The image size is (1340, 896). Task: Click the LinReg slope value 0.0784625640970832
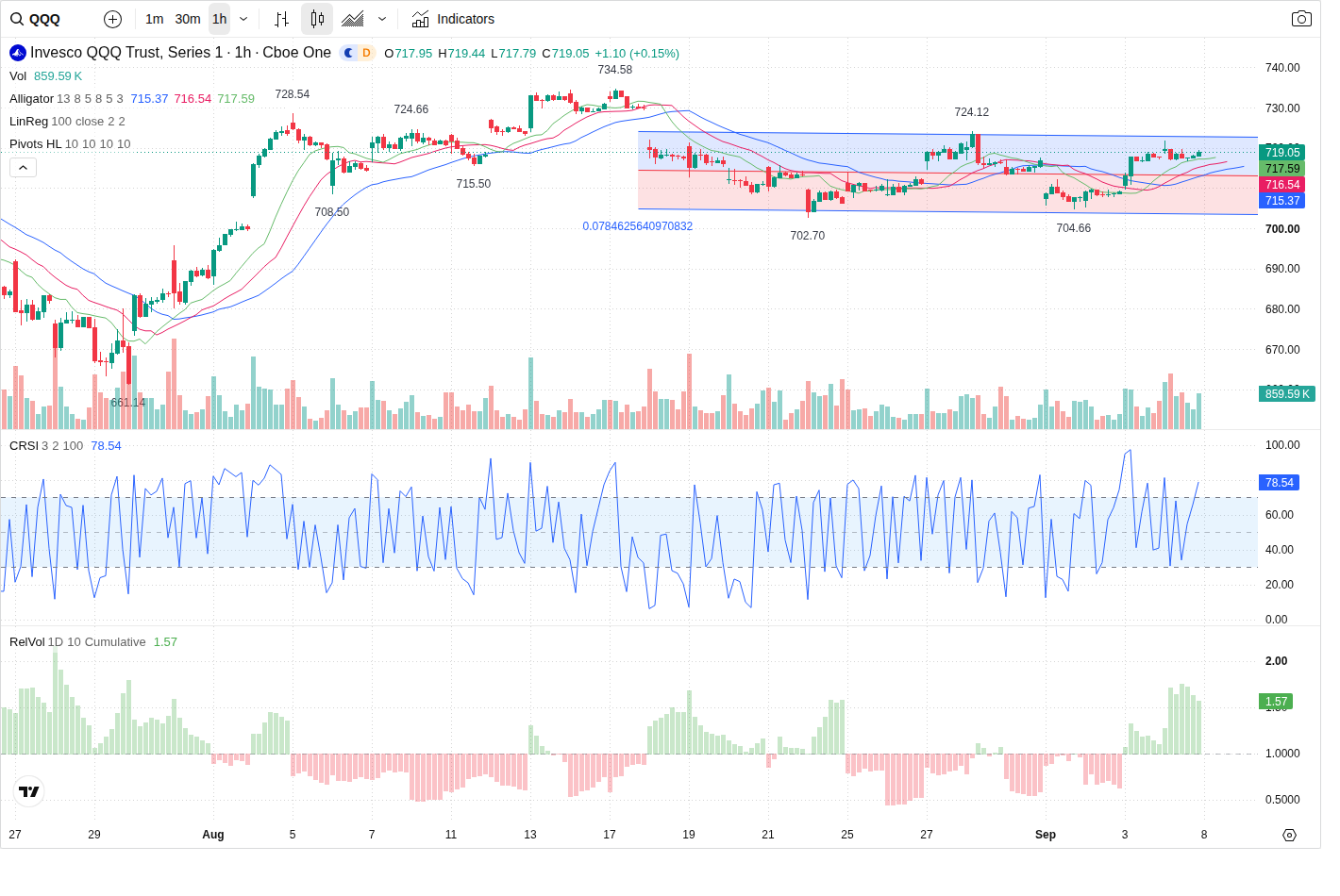pyautogui.click(x=638, y=226)
